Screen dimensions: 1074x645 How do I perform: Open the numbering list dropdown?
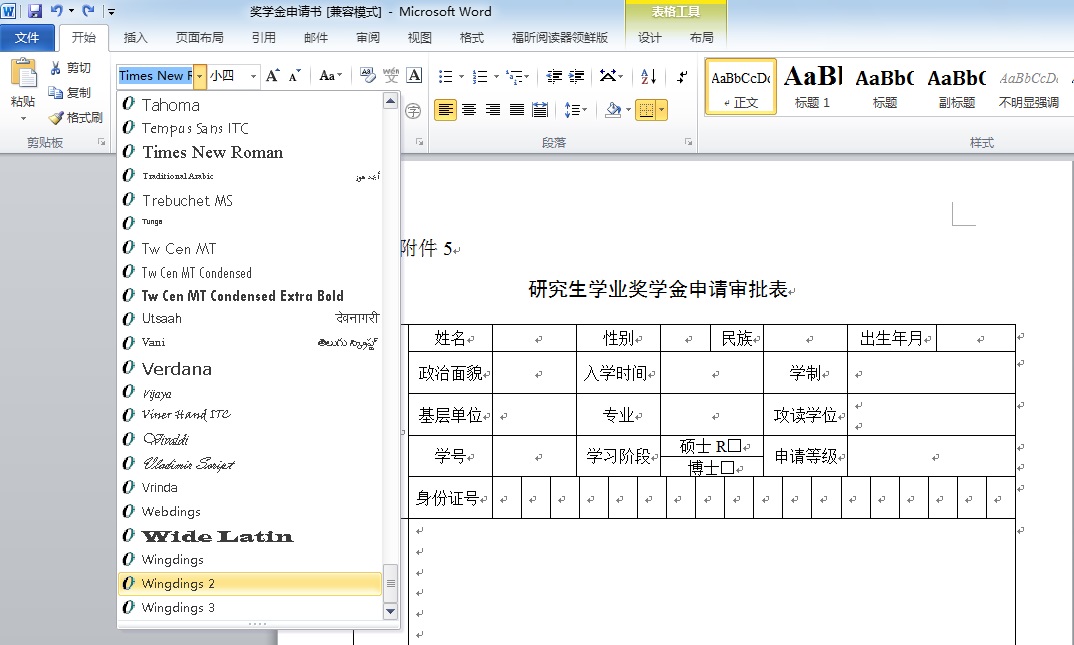coord(496,77)
